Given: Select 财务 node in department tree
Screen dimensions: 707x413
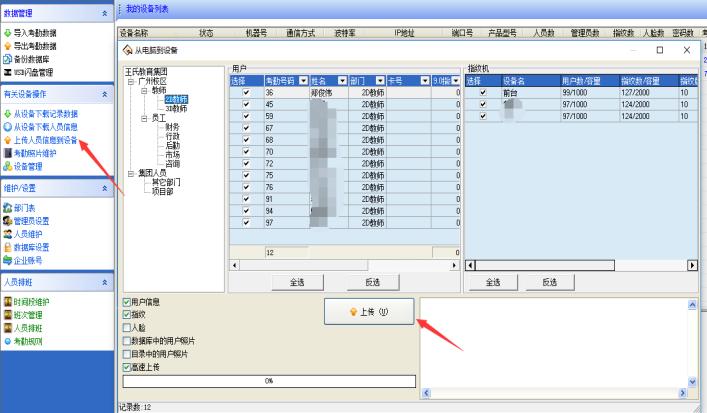Looking at the screenshot, I should pos(172,127).
